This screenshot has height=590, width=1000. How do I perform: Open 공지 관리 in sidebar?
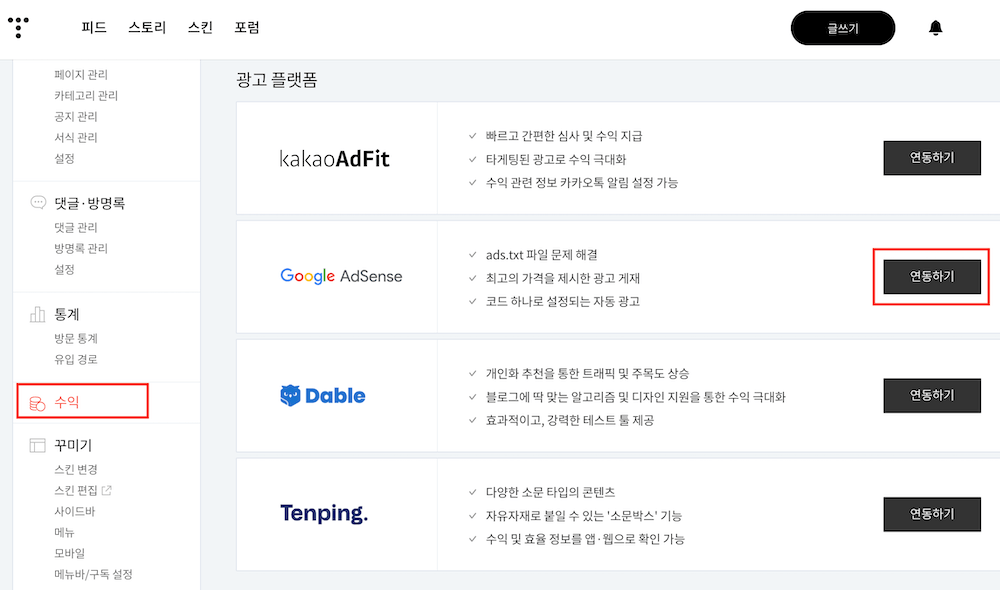pyautogui.click(x=76, y=117)
